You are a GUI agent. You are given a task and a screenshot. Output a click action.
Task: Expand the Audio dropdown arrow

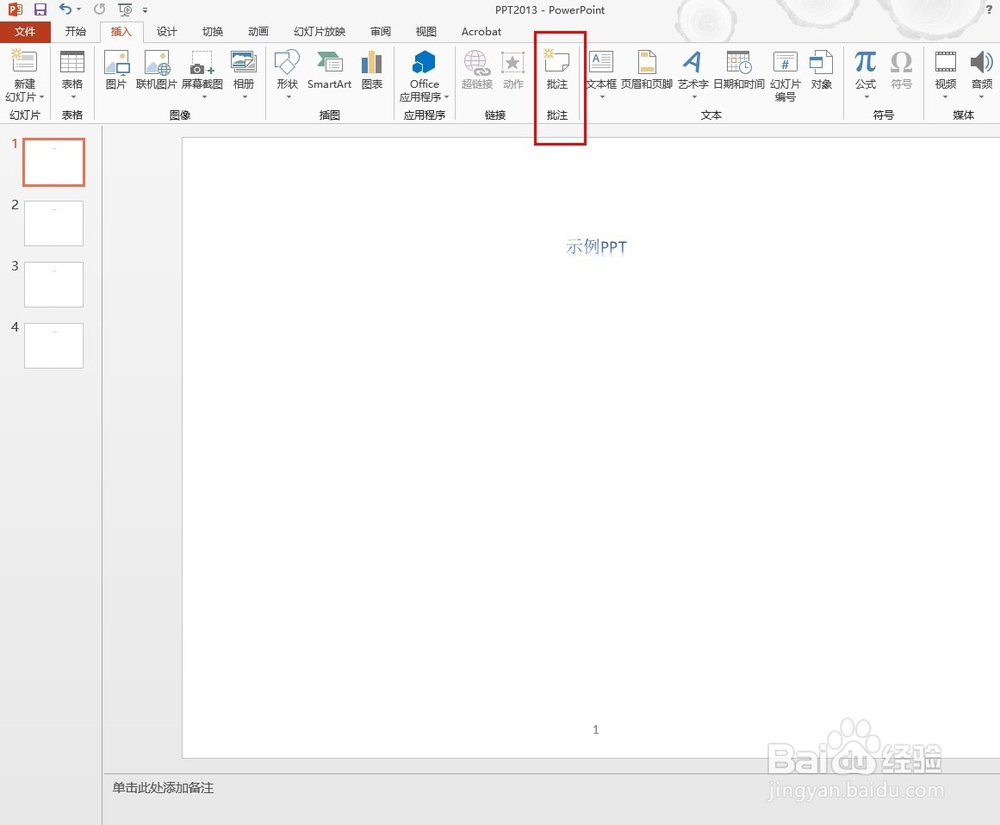click(x=982, y=97)
